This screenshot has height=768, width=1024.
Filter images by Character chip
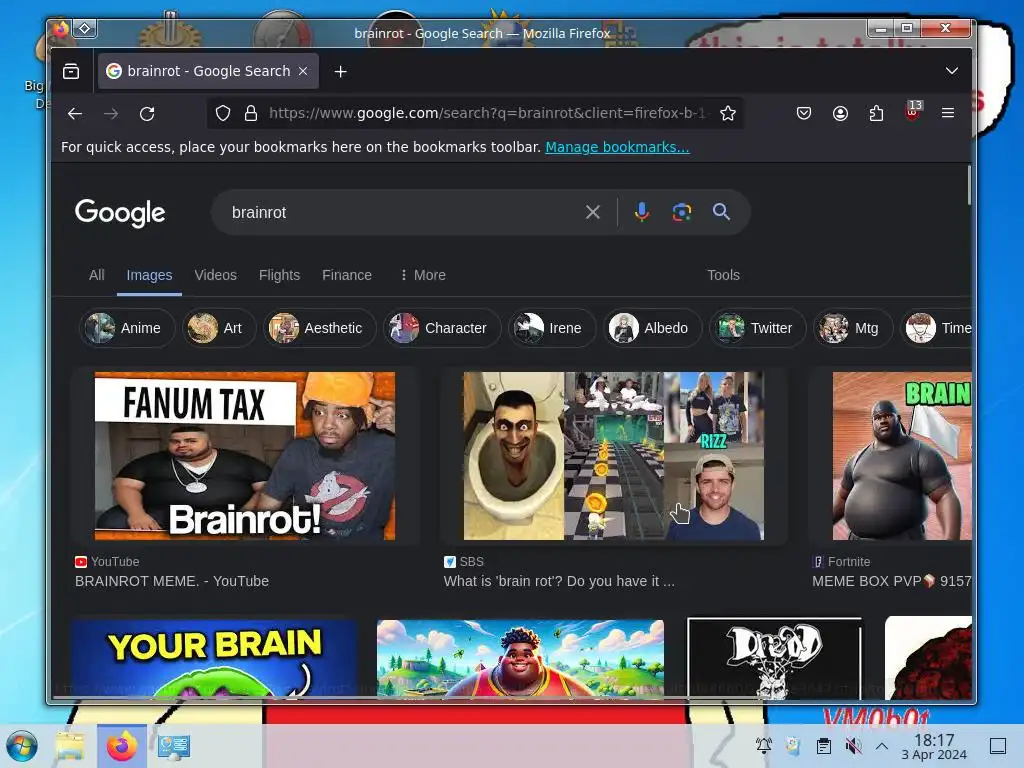[441, 328]
